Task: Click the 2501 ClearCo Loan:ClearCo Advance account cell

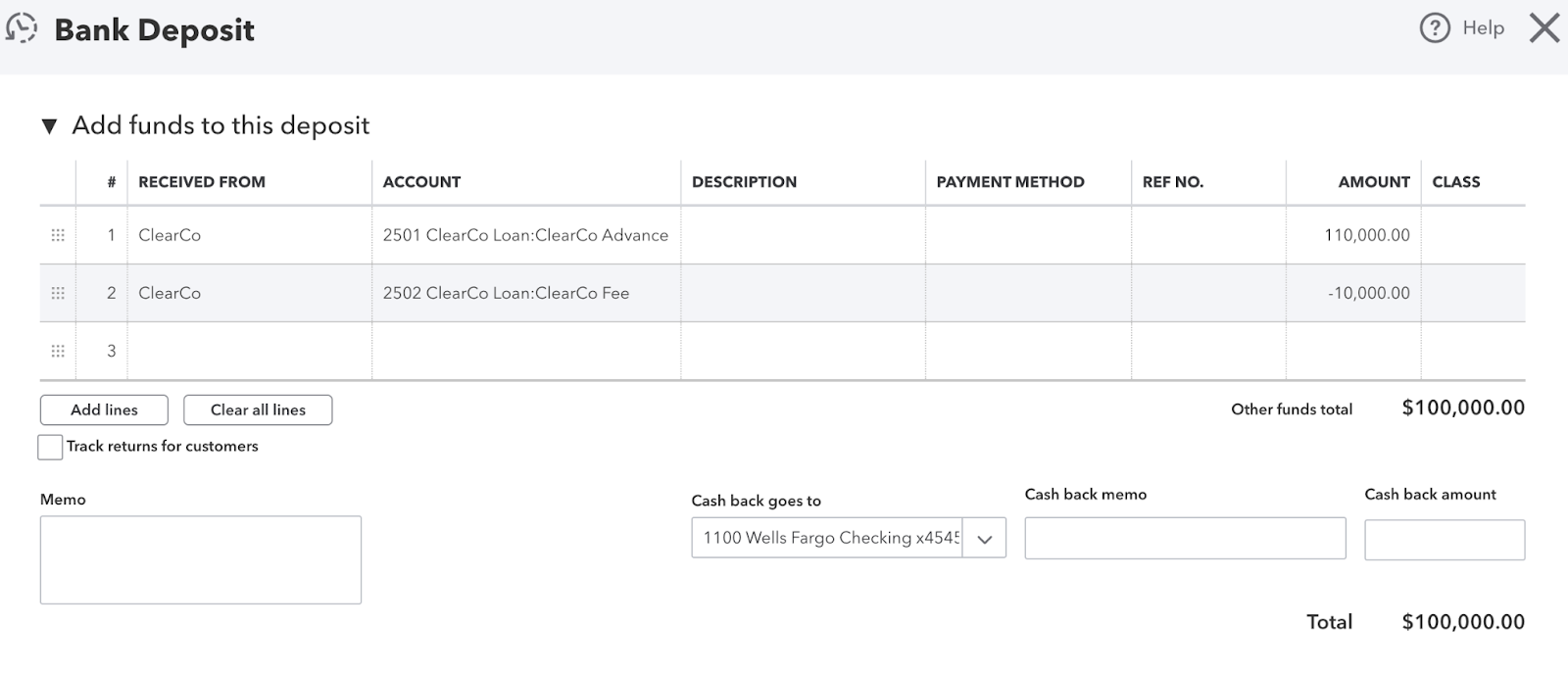Action: coord(526,235)
